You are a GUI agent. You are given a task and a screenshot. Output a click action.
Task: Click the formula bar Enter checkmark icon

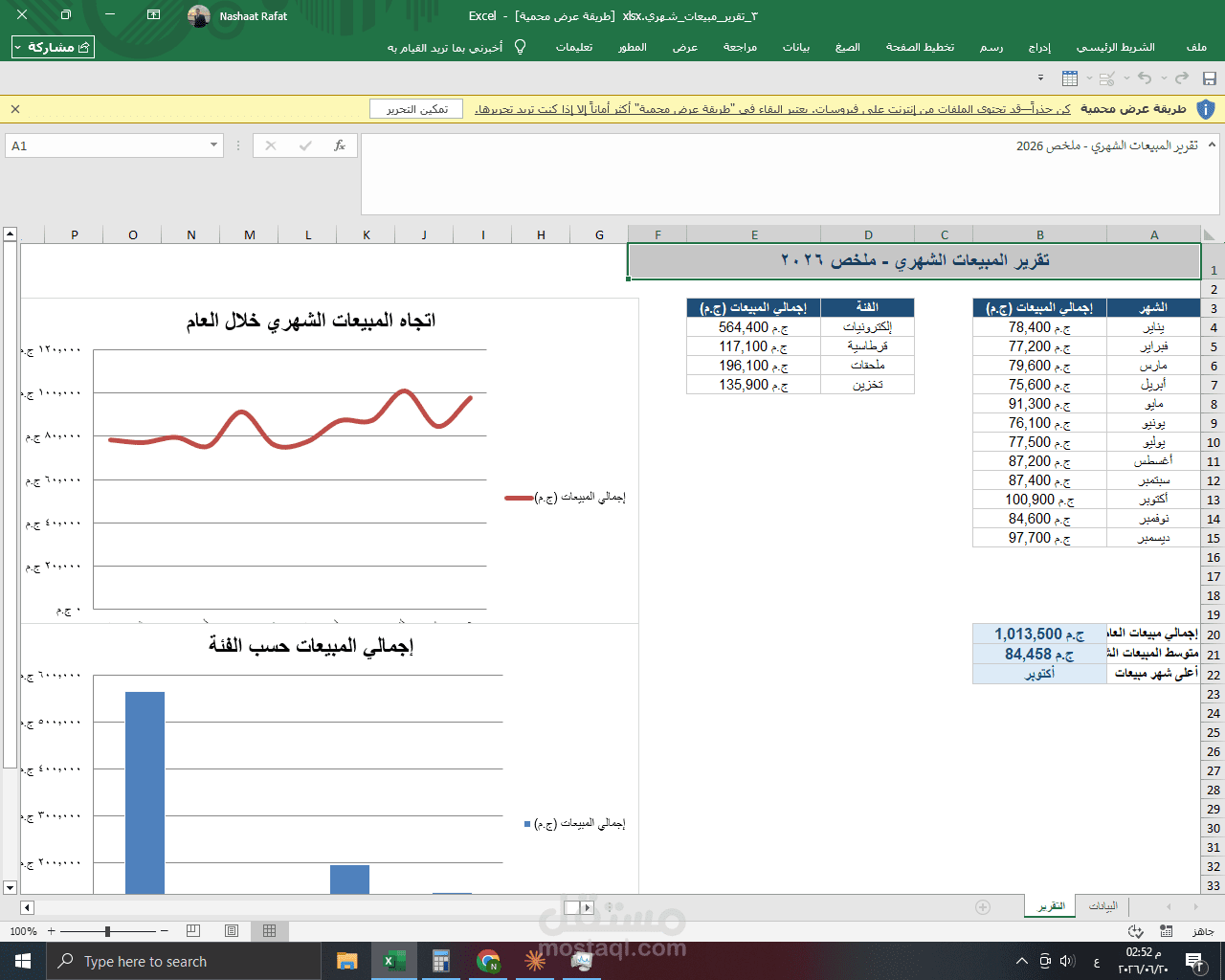click(305, 145)
